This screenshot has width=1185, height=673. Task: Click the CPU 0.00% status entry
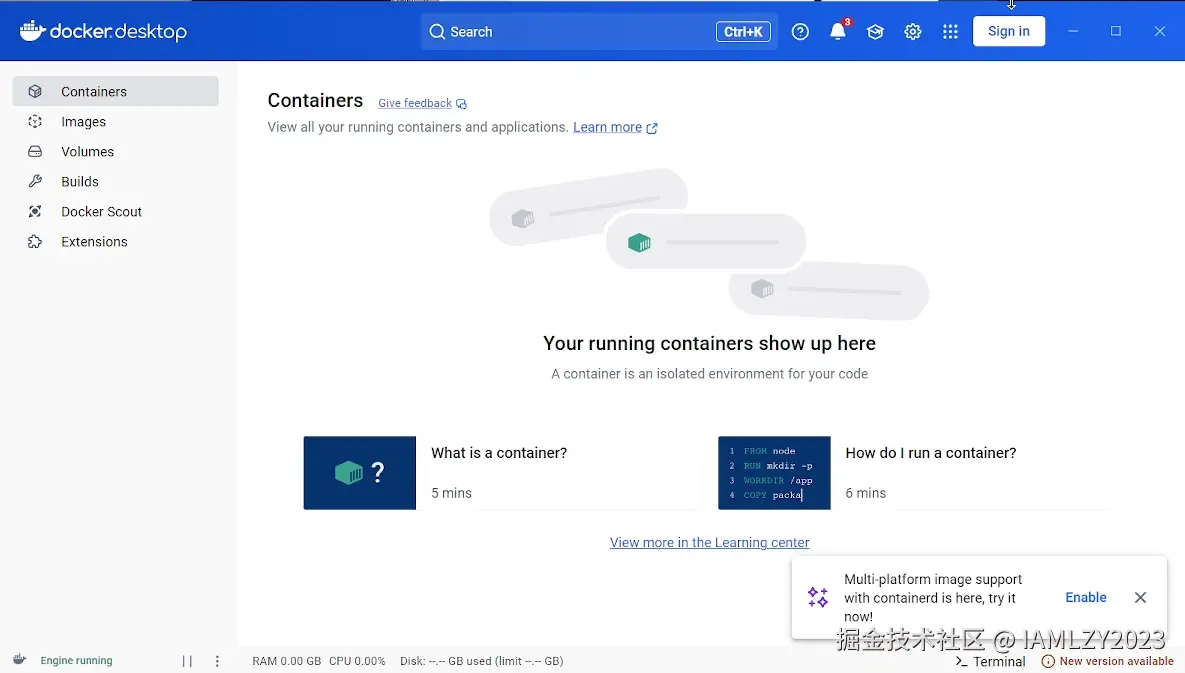coord(357,661)
